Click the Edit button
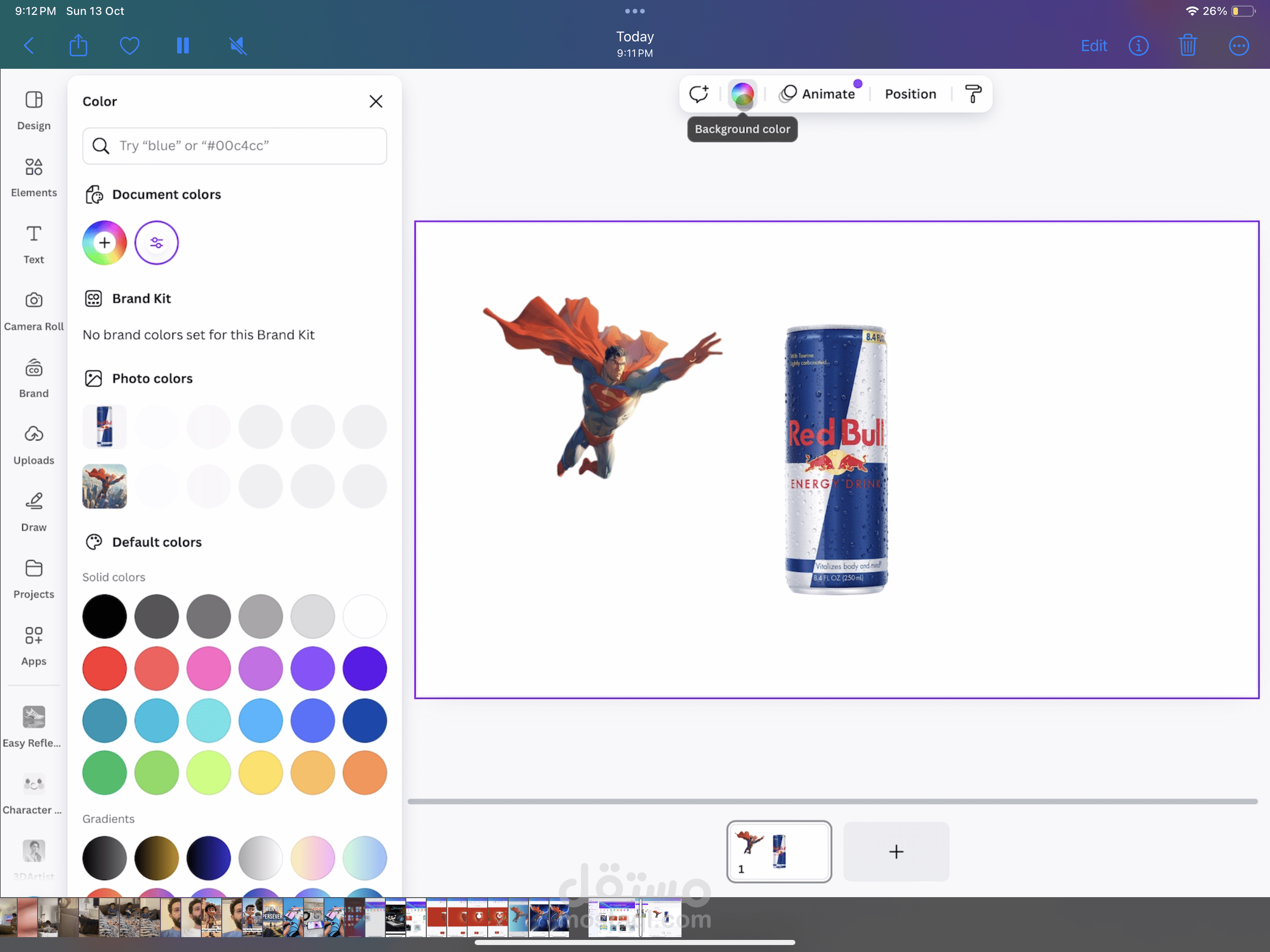 1093,46
